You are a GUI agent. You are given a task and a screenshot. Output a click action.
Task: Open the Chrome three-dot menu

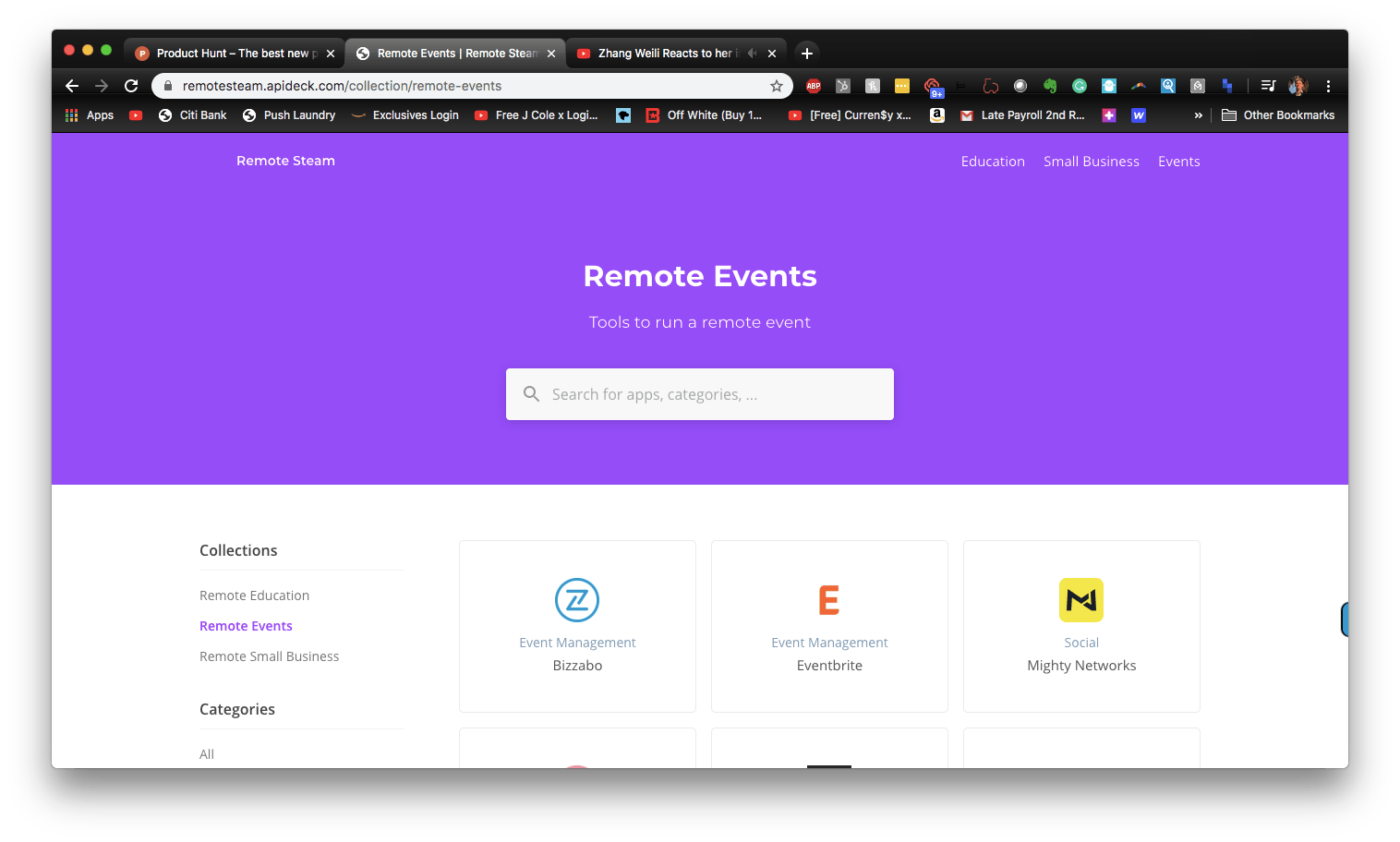tap(1328, 86)
